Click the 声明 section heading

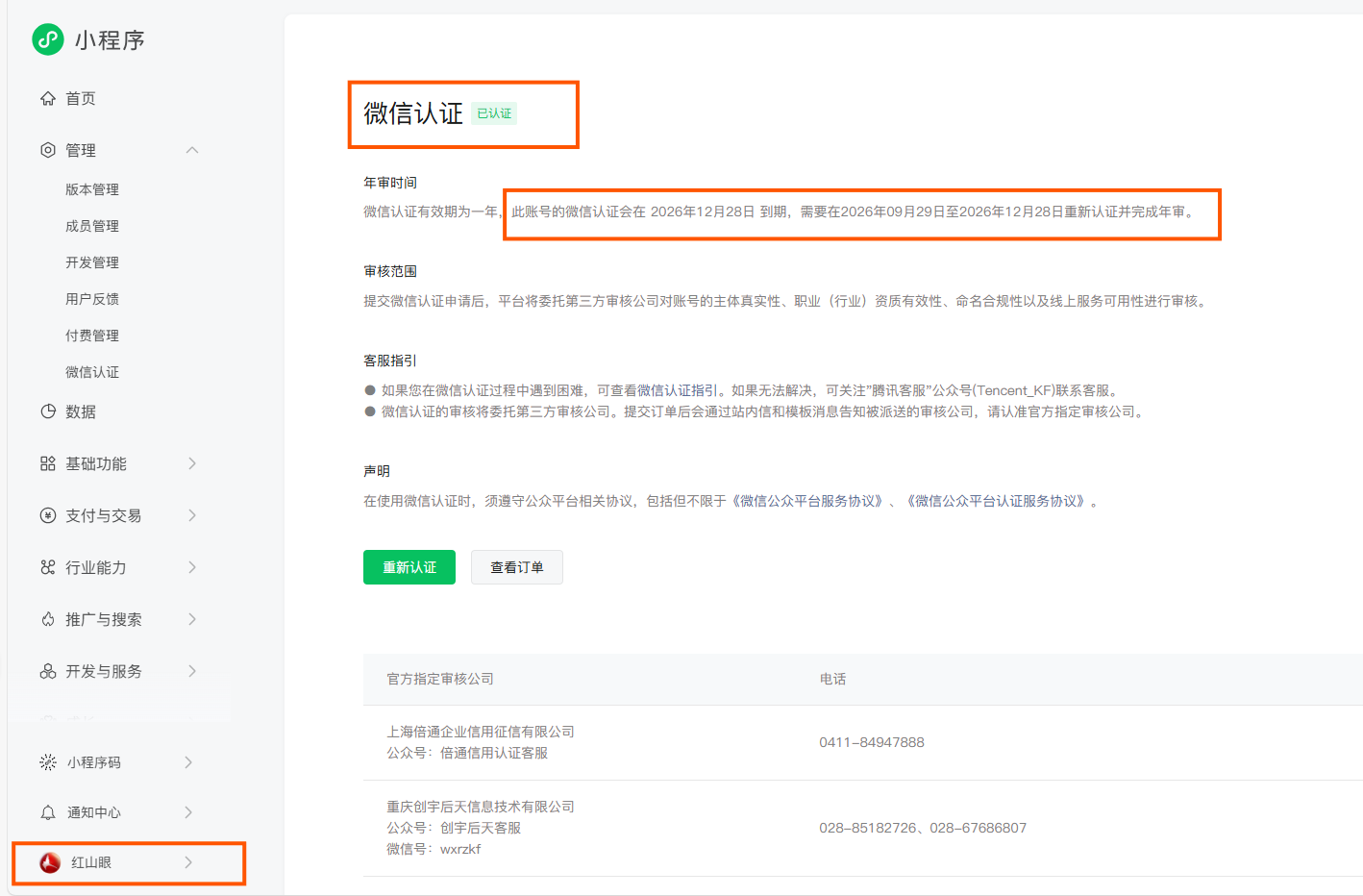click(x=377, y=471)
